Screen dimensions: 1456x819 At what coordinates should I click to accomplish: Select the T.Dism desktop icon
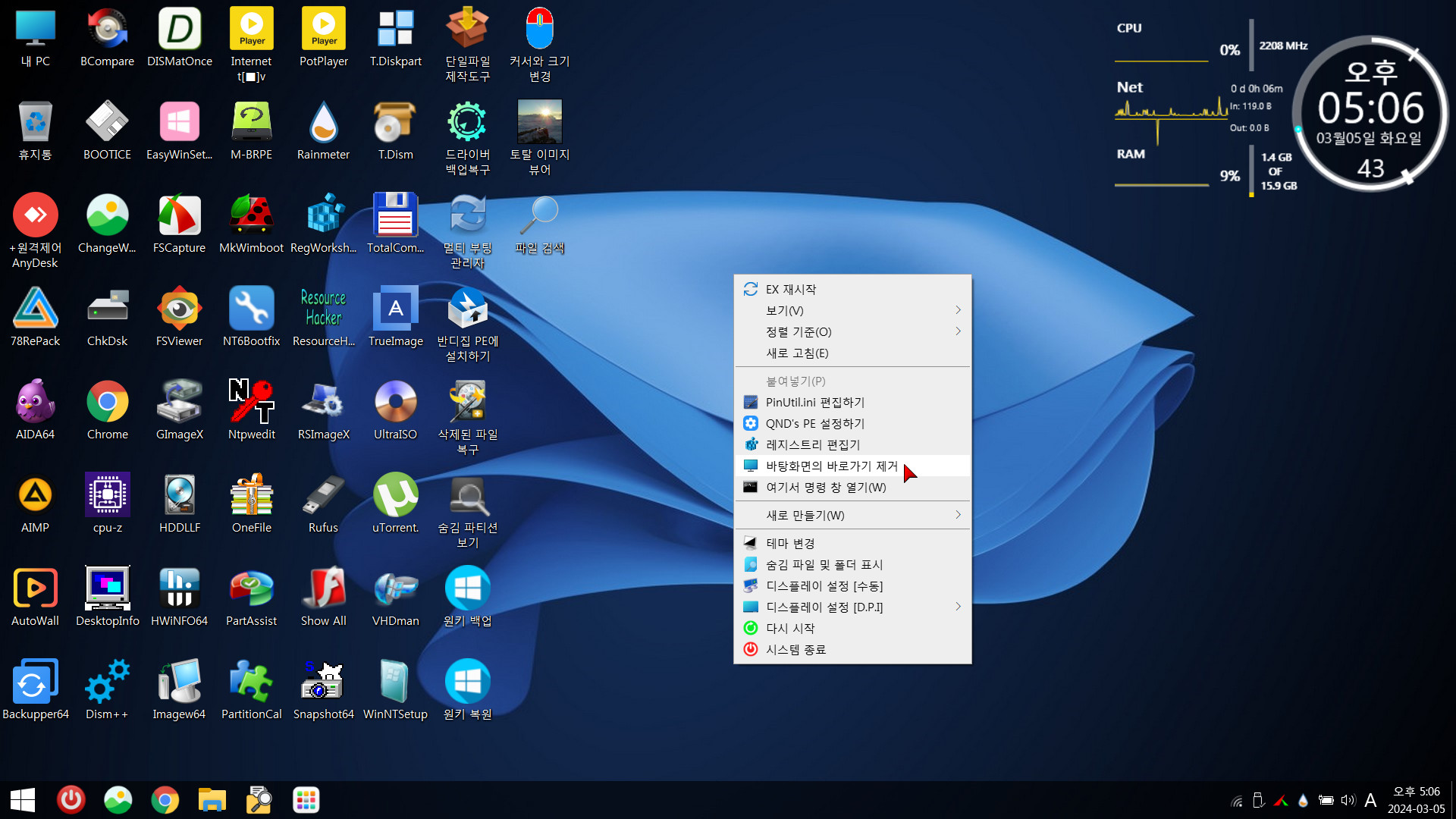pyautogui.click(x=396, y=130)
